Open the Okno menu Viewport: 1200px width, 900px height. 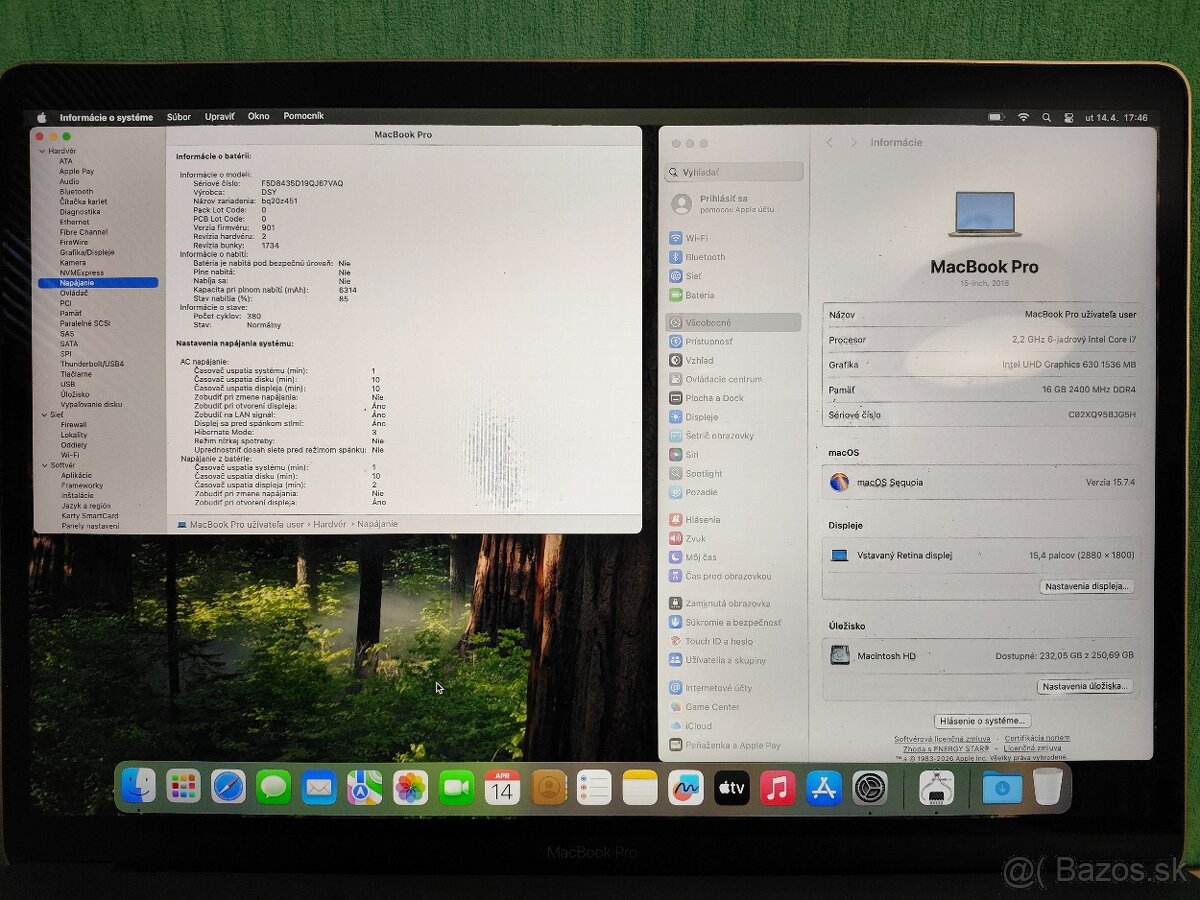tap(258, 116)
